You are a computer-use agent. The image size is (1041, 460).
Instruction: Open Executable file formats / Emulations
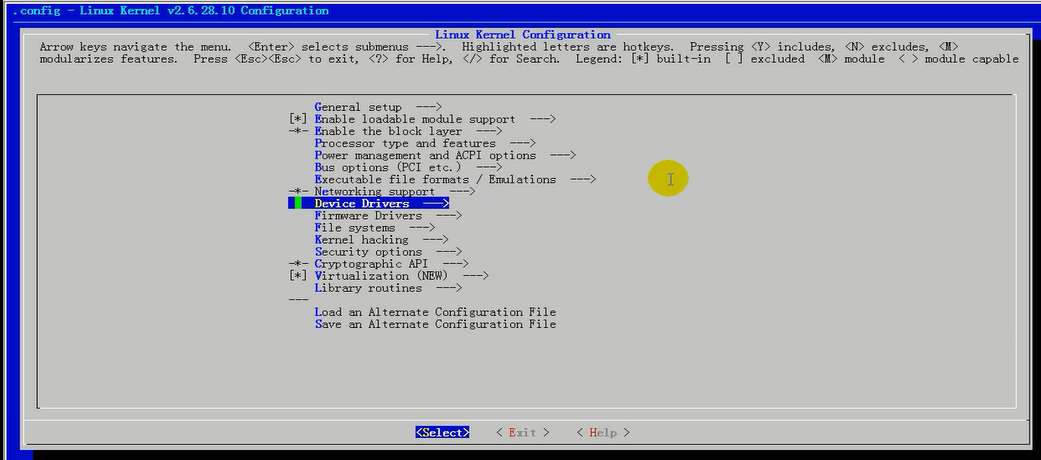[455, 179]
